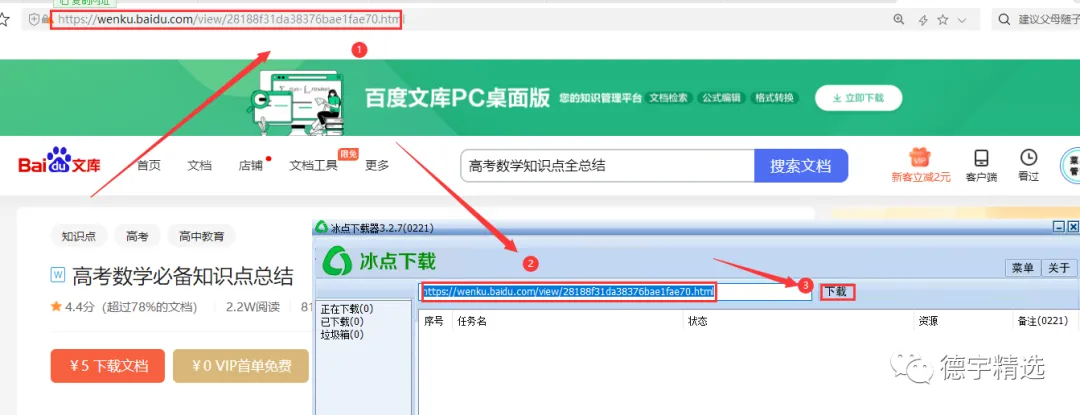Click the 任务名 column header
1080x415 pixels.
tap(472, 321)
